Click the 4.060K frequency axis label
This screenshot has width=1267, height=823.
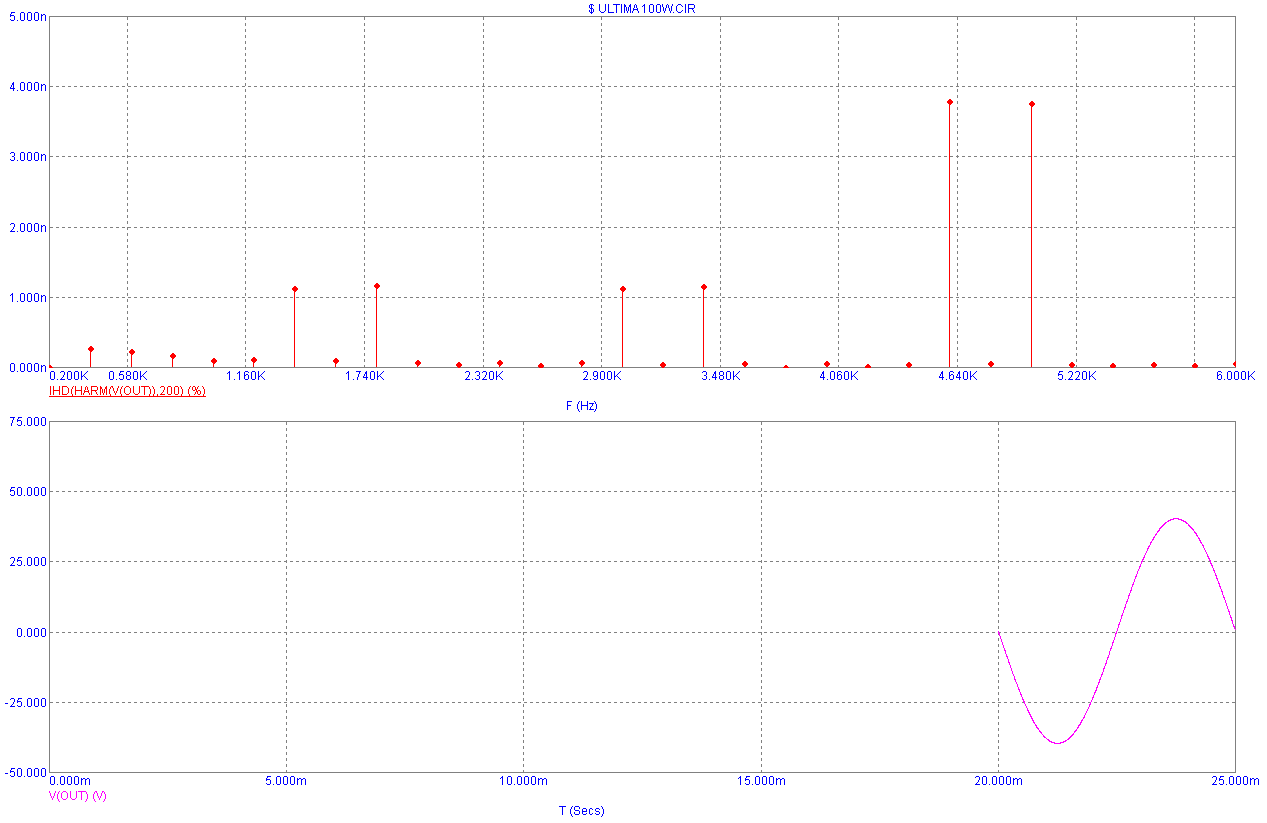point(839,376)
